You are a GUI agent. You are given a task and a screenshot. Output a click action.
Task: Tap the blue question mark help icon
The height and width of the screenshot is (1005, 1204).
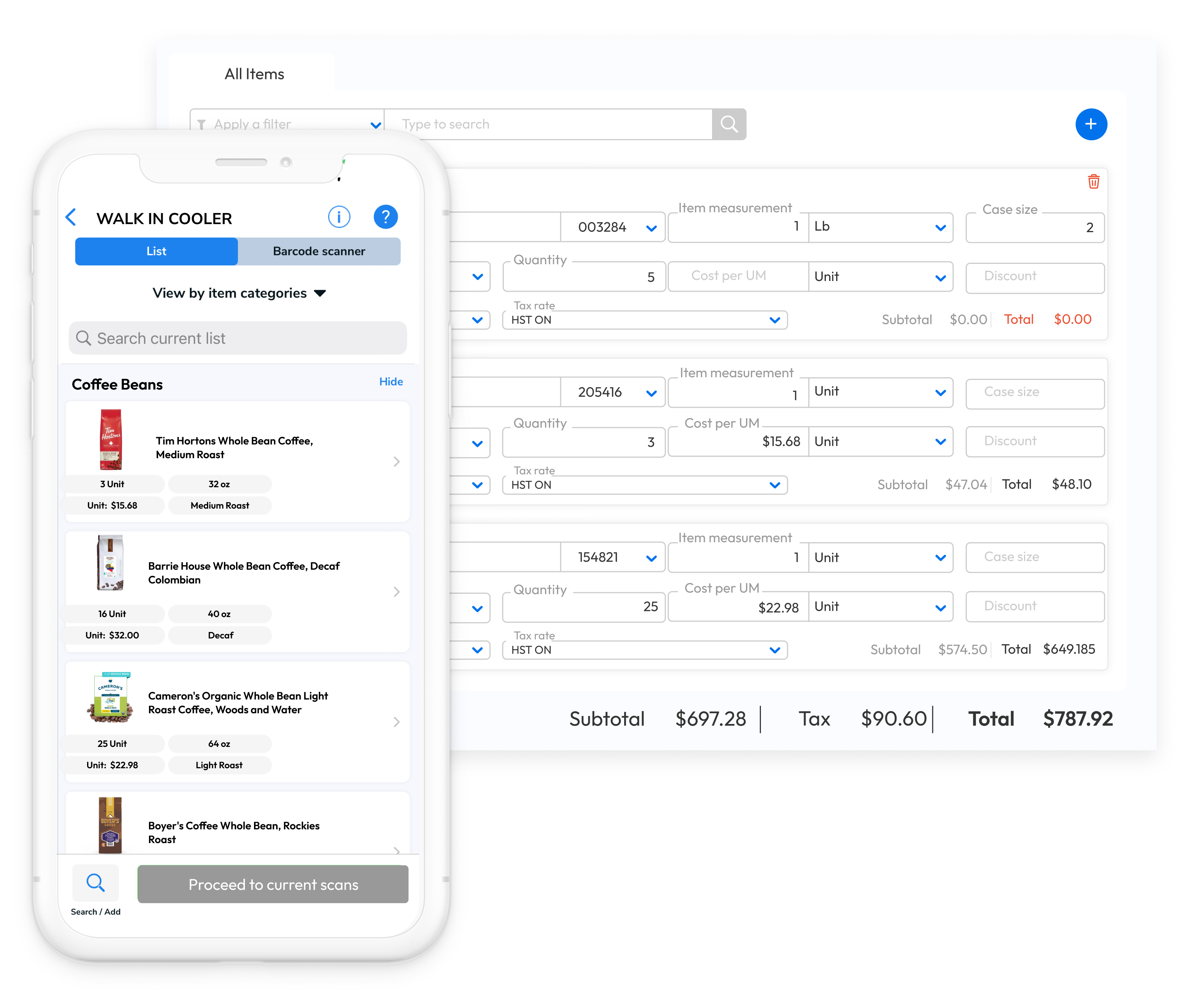tap(385, 217)
